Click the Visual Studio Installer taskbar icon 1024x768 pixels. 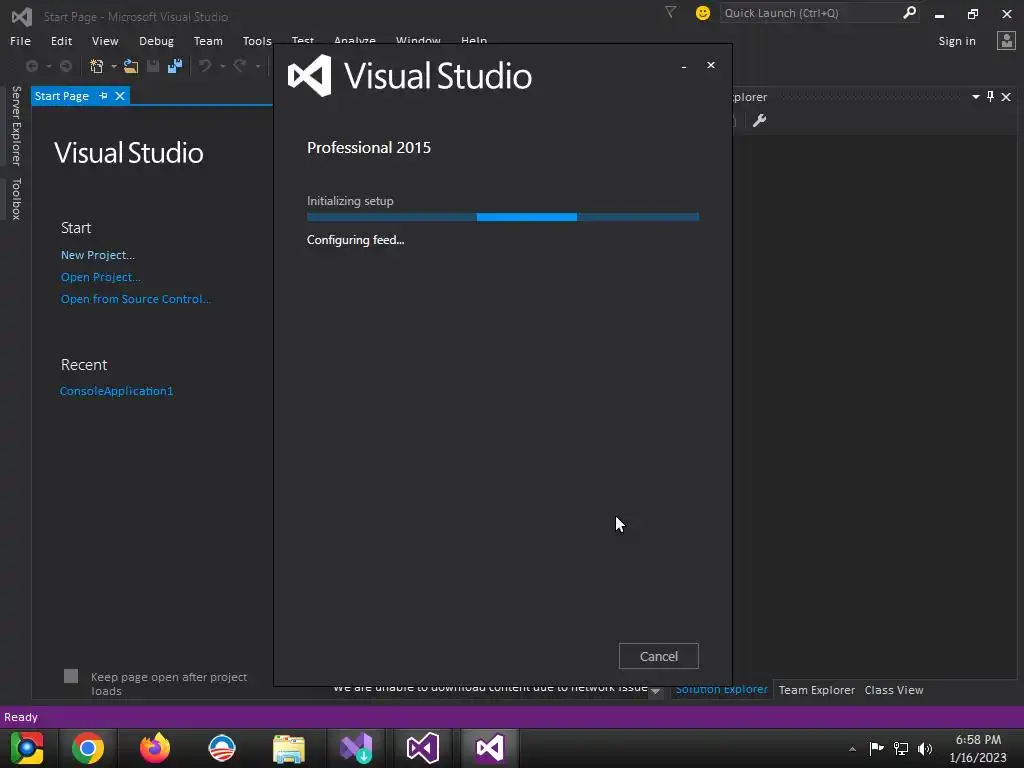[356, 748]
